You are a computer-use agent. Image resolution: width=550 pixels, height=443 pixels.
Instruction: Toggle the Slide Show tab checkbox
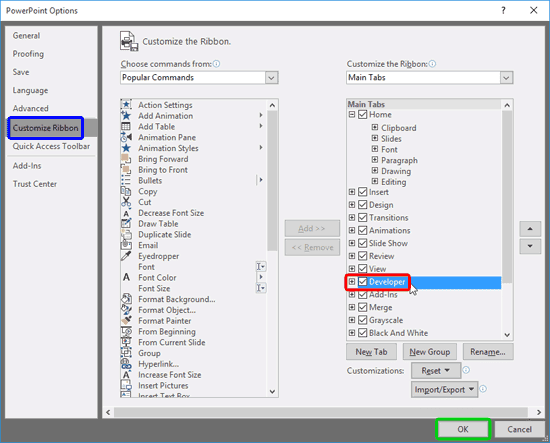[x=363, y=243]
